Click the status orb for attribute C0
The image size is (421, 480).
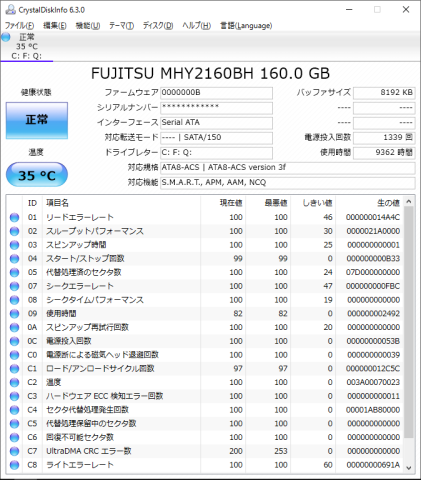click(x=14, y=355)
